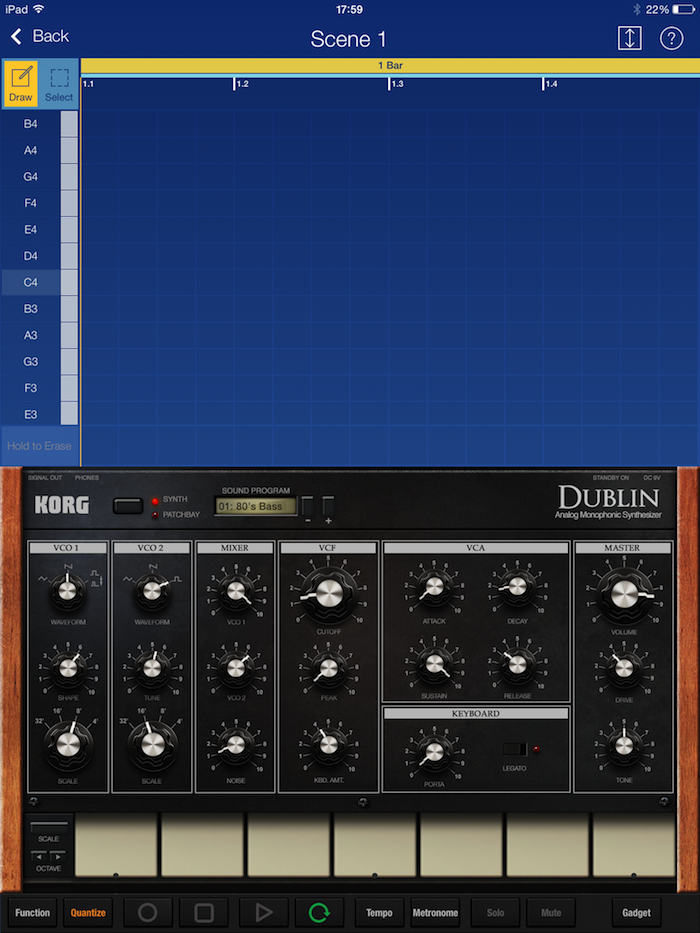Click timeline marker 1.2
Viewport: 700px width, 933px height.
241,84
